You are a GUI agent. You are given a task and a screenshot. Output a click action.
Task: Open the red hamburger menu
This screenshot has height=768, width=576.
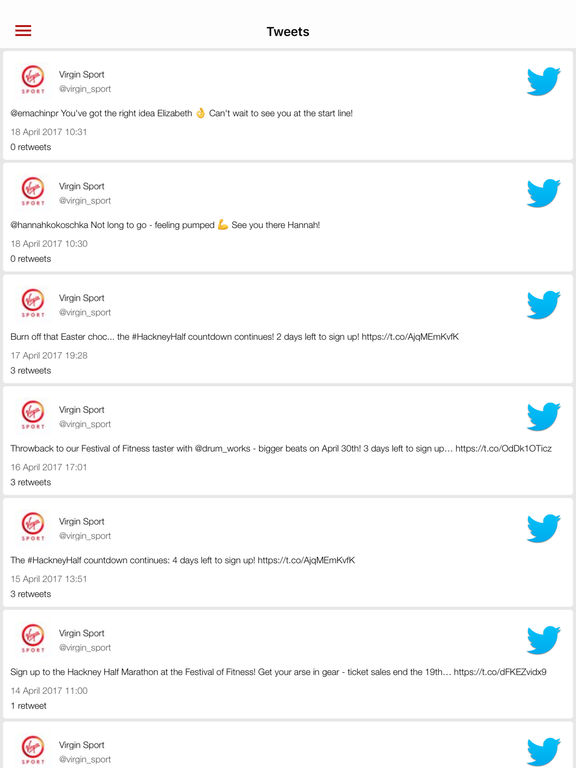click(23, 30)
